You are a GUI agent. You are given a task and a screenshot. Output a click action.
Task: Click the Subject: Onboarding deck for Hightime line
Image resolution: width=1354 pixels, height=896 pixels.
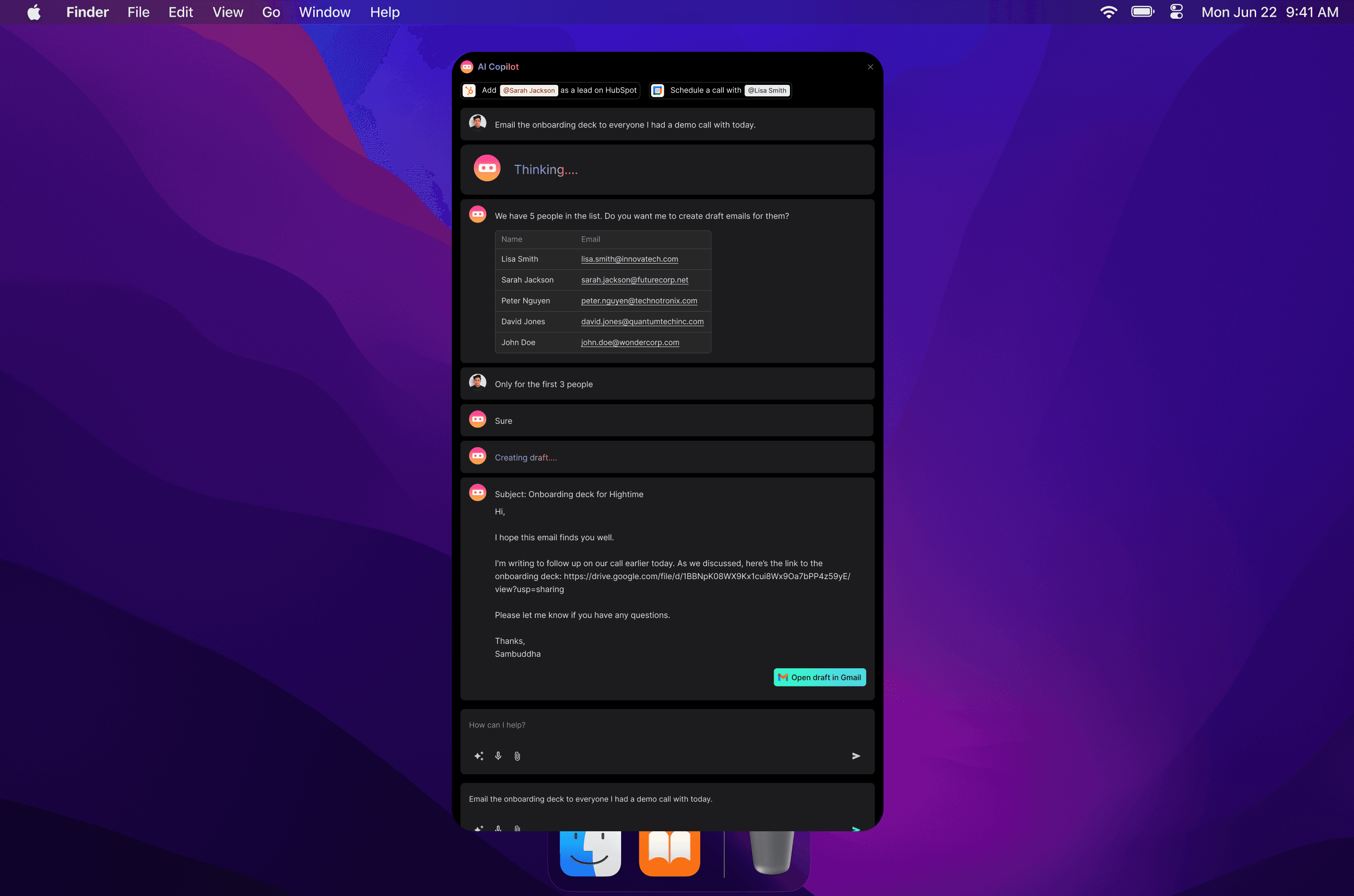coord(569,494)
